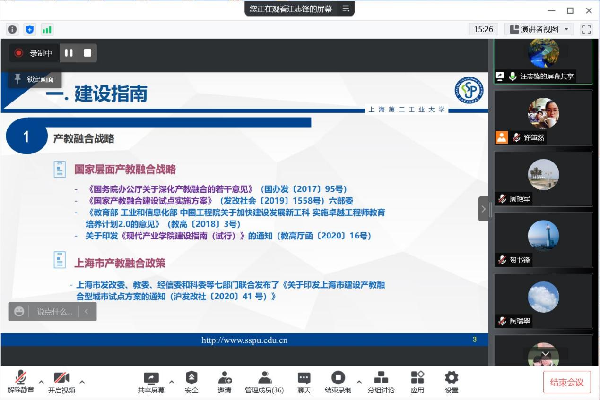Screen dimensions: 600x400
Task: Click the unmute microphone icon
Action: coord(18,378)
